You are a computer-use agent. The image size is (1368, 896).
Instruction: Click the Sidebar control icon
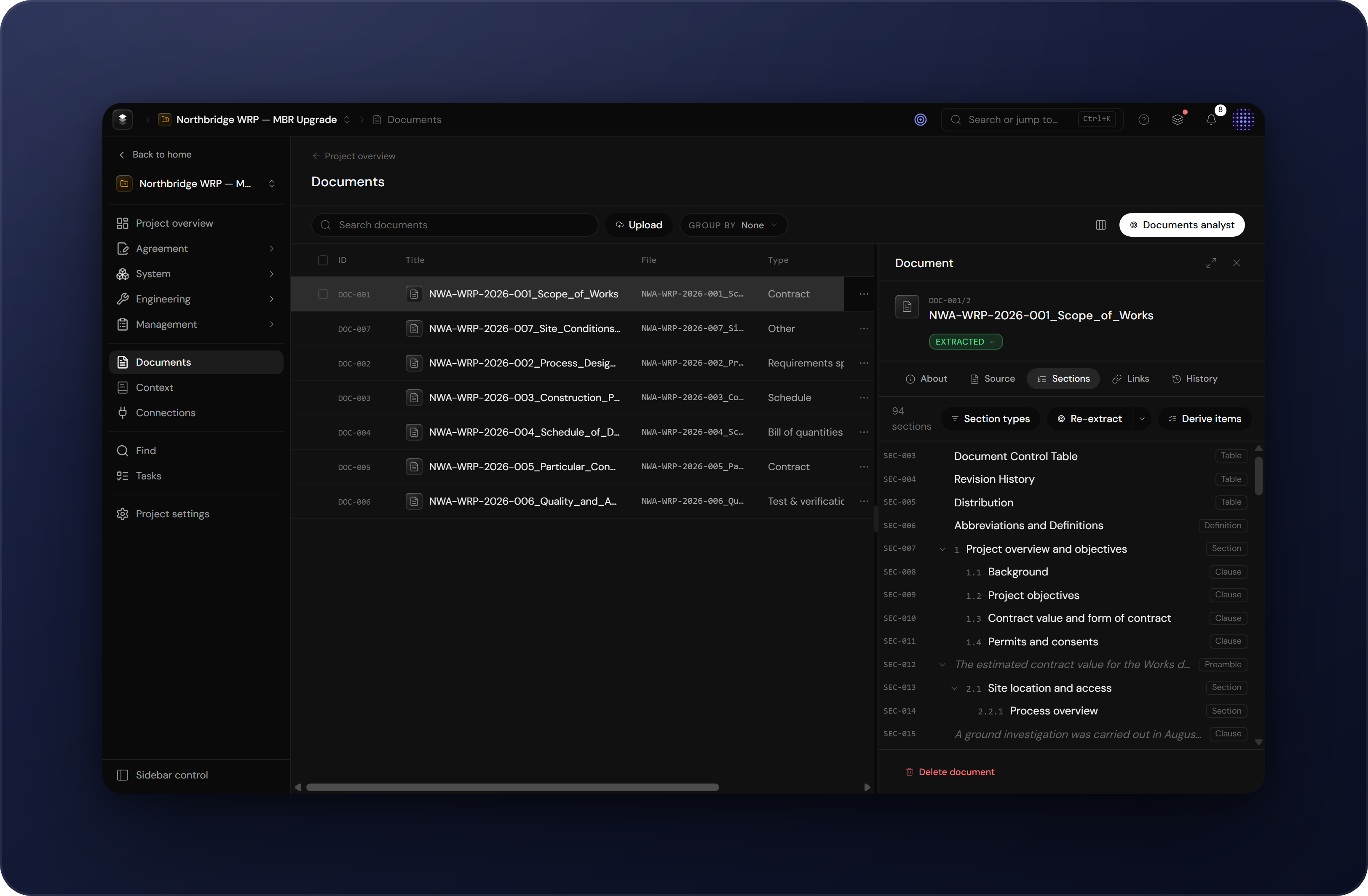pyautogui.click(x=123, y=775)
